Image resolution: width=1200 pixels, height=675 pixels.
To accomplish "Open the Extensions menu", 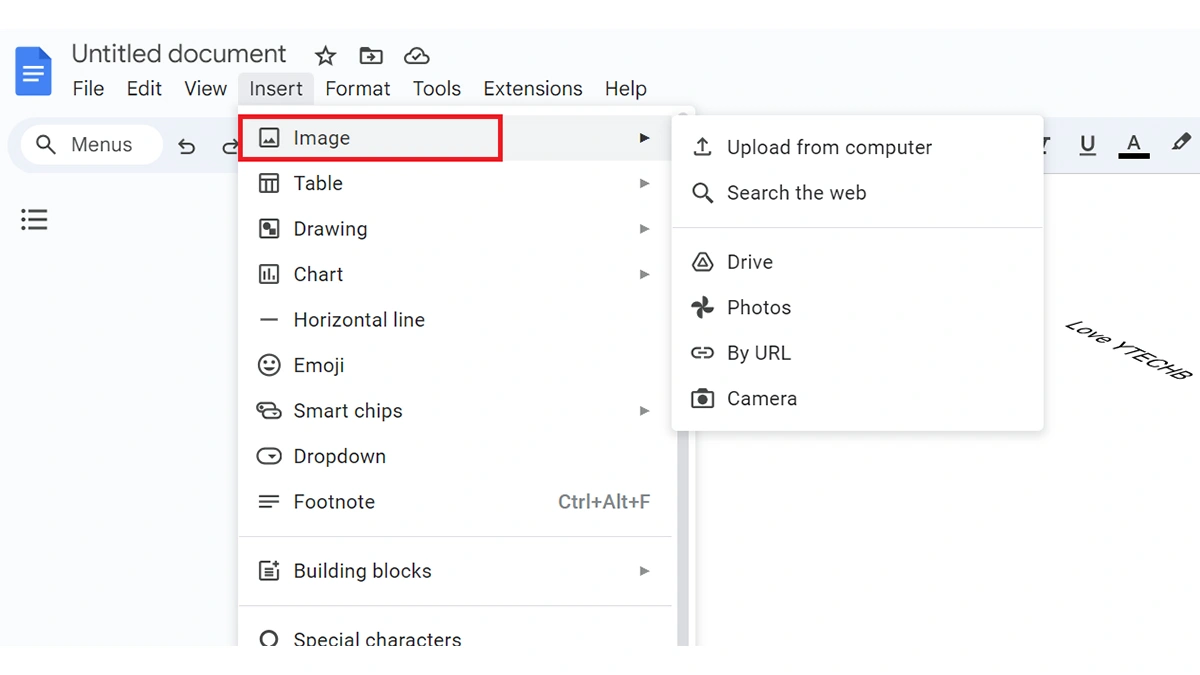I will (533, 88).
